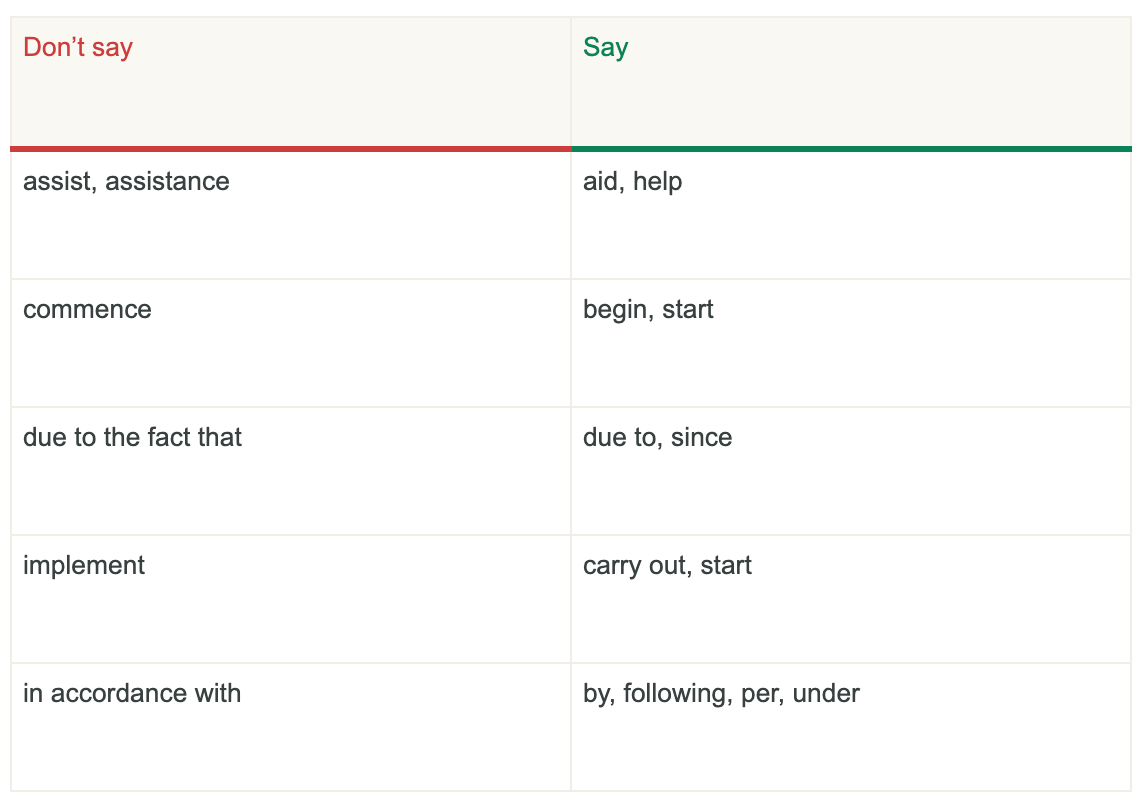Click the word "following" in the last row
Screen dimensions: 1144x802
point(677,693)
